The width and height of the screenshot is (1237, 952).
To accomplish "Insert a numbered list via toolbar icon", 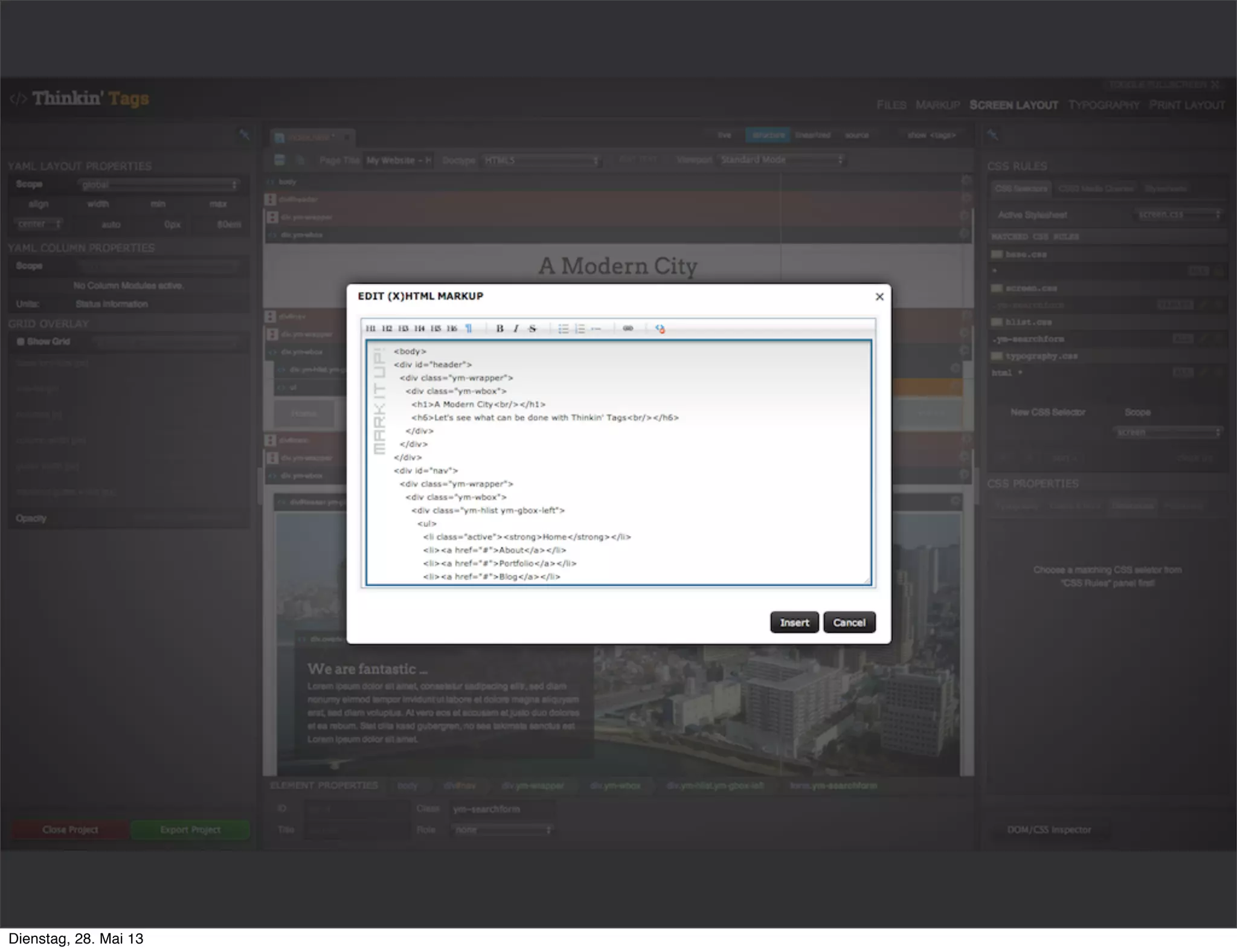I will coord(580,329).
